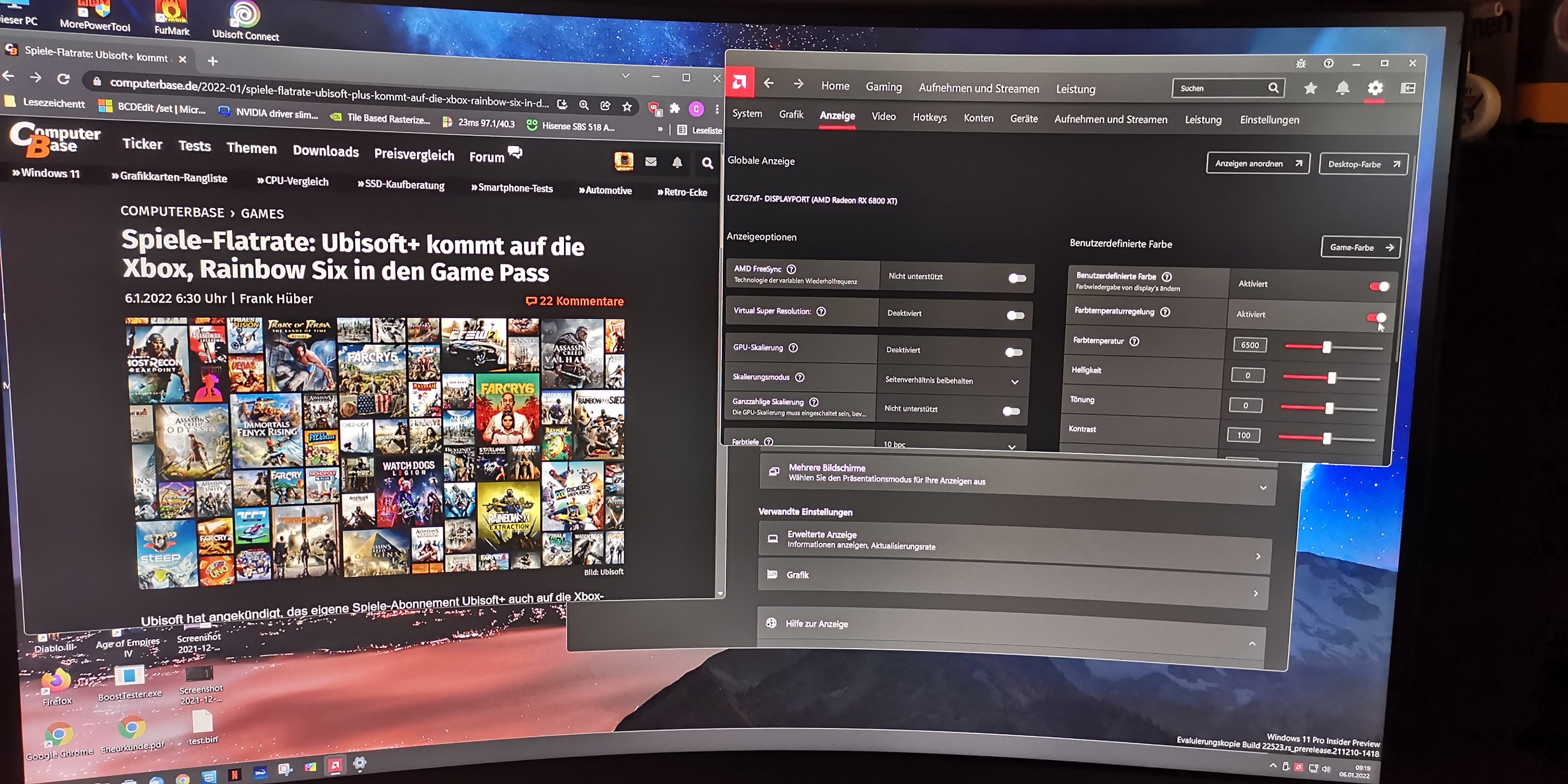Open the Game-Farbe button
Screen dimensions: 1568x784
tap(1361, 247)
